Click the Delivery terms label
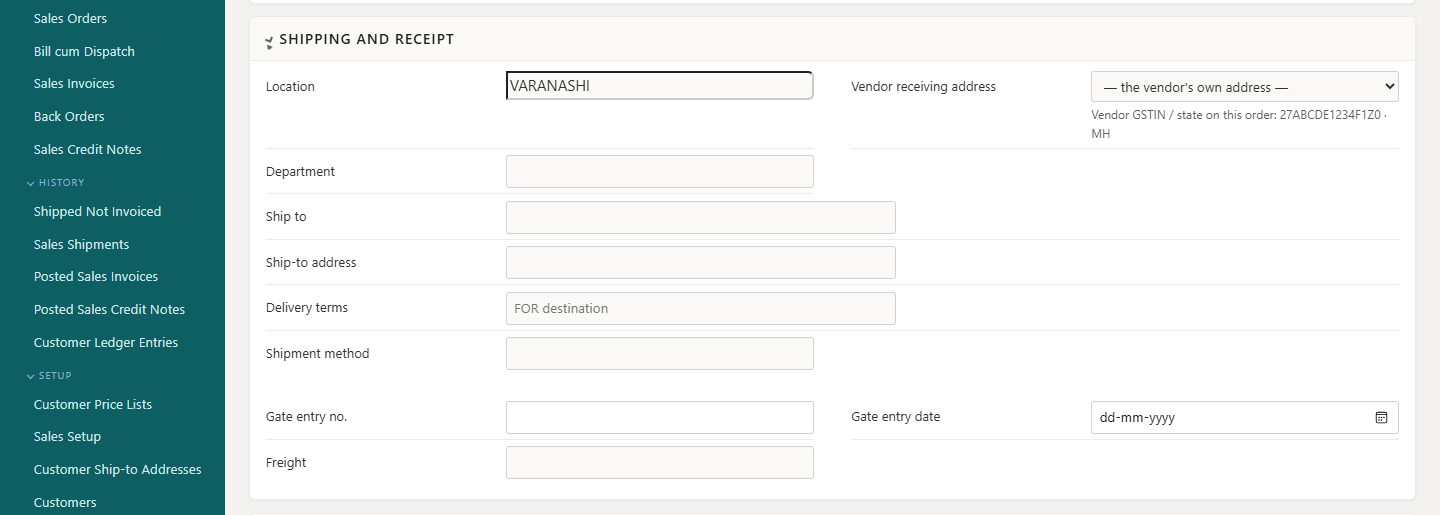This screenshot has height=515, width=1440. (307, 308)
